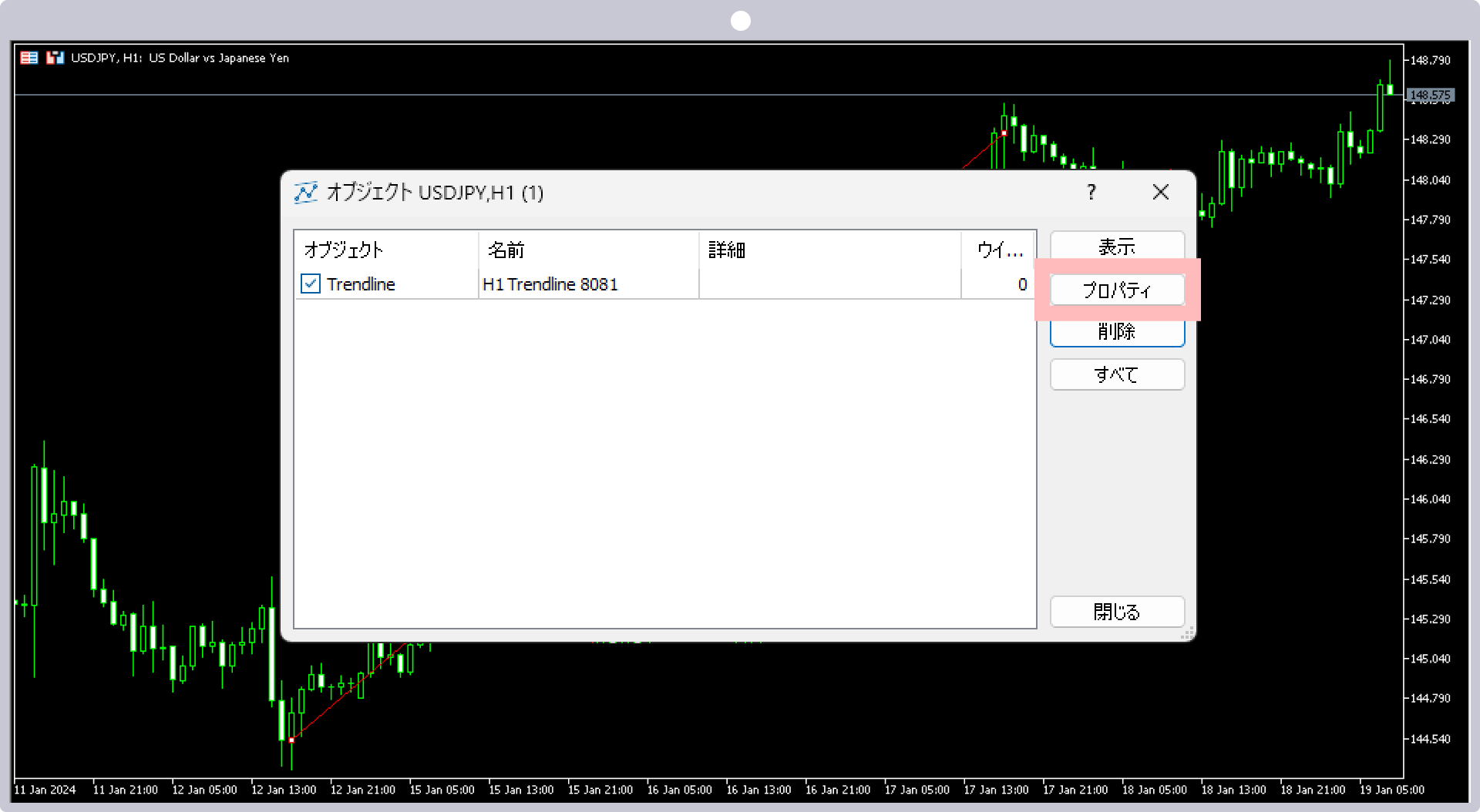Click the 11 Jan 2024 time axis label
Viewport: 1480px width, 812px height.
(x=45, y=790)
